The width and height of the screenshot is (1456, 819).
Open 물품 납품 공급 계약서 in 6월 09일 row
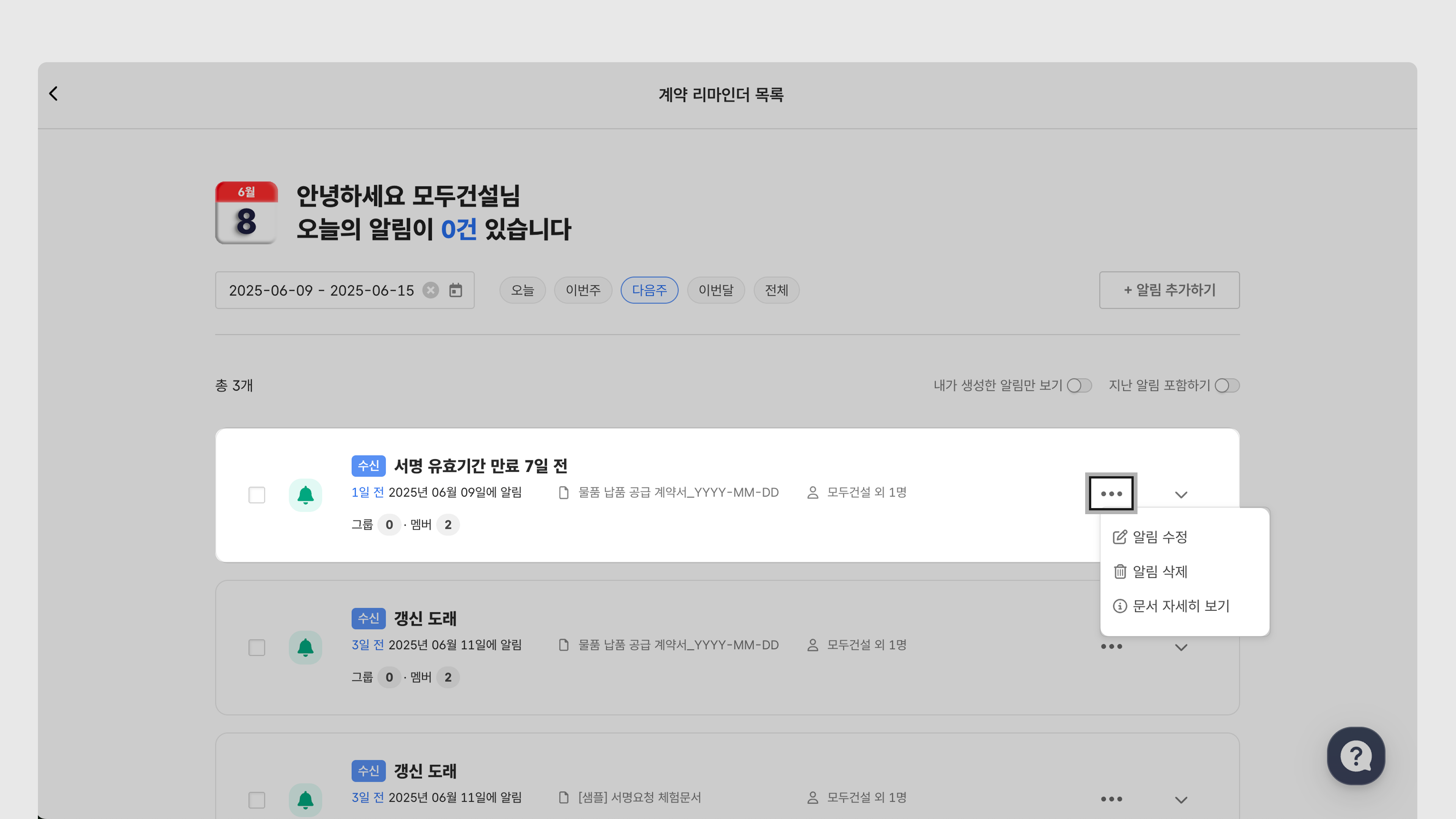(x=678, y=493)
